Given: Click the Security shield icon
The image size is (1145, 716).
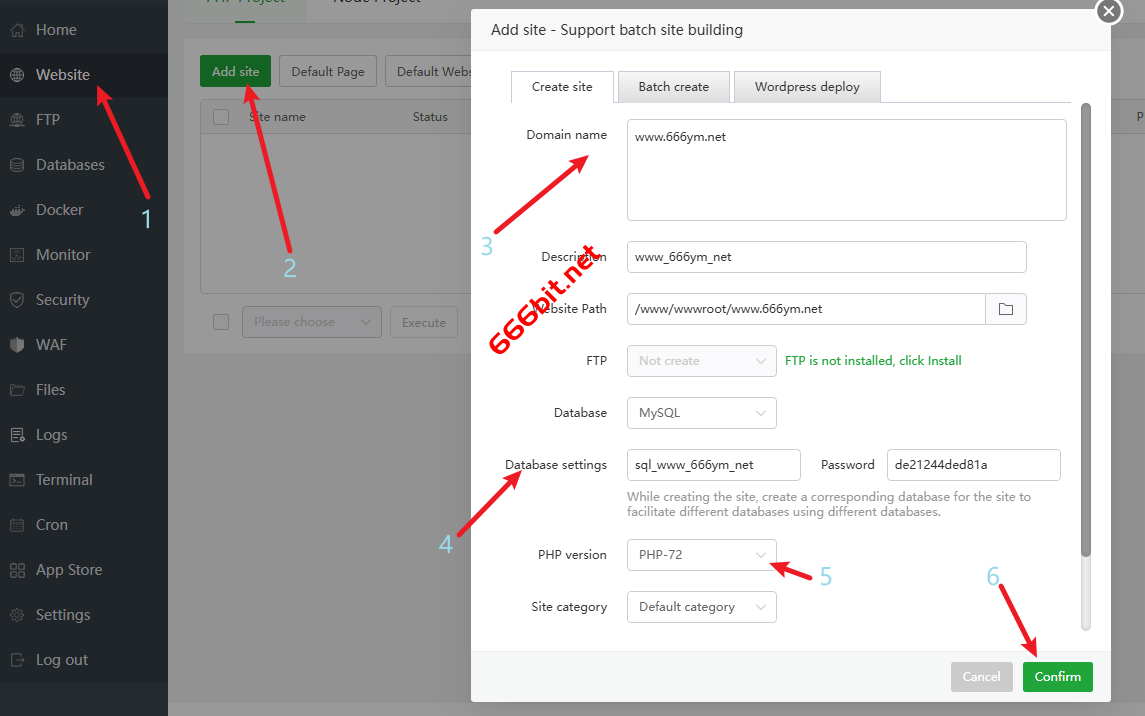Looking at the screenshot, I should (17, 300).
